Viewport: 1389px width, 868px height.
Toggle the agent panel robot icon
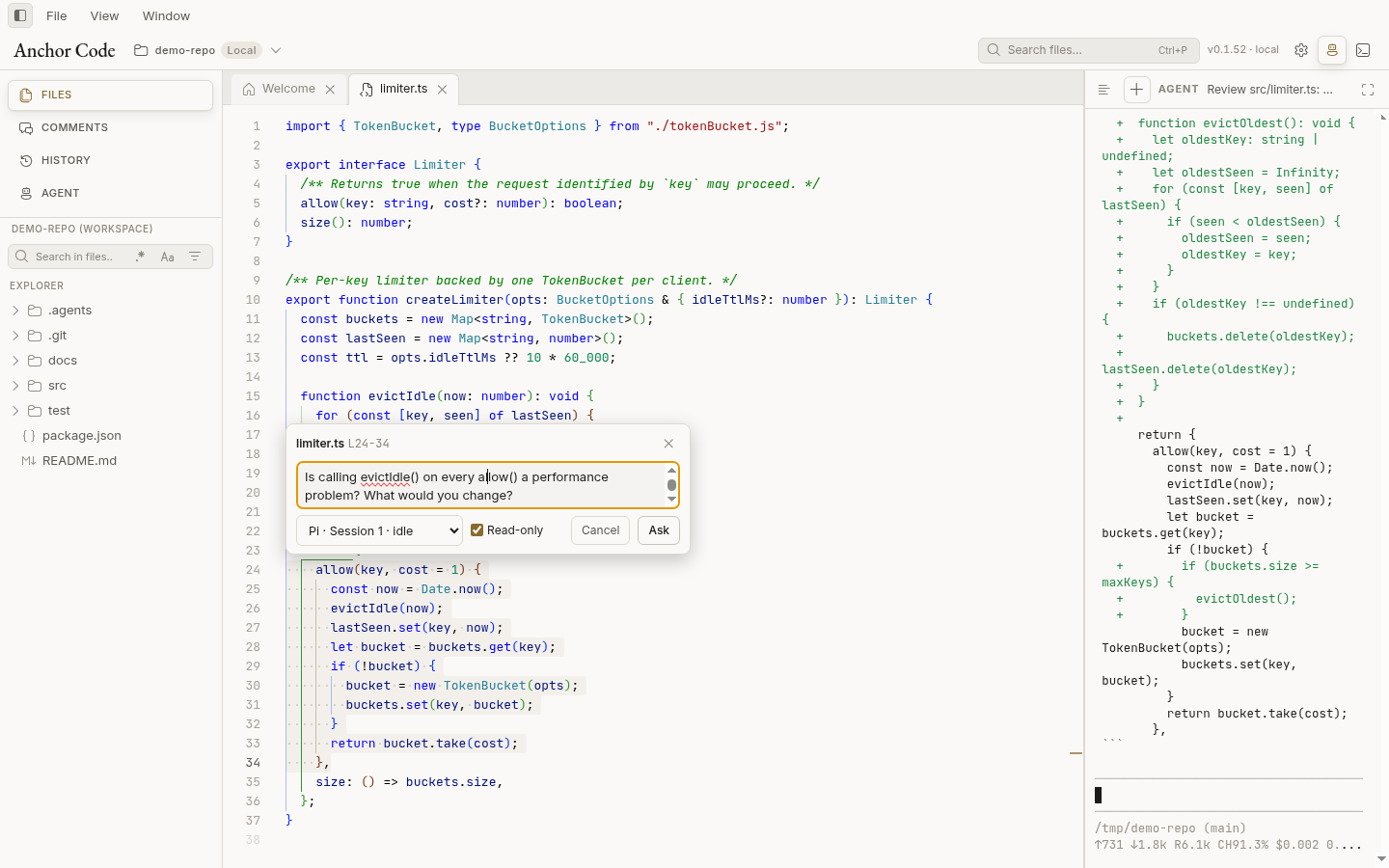point(1332,50)
